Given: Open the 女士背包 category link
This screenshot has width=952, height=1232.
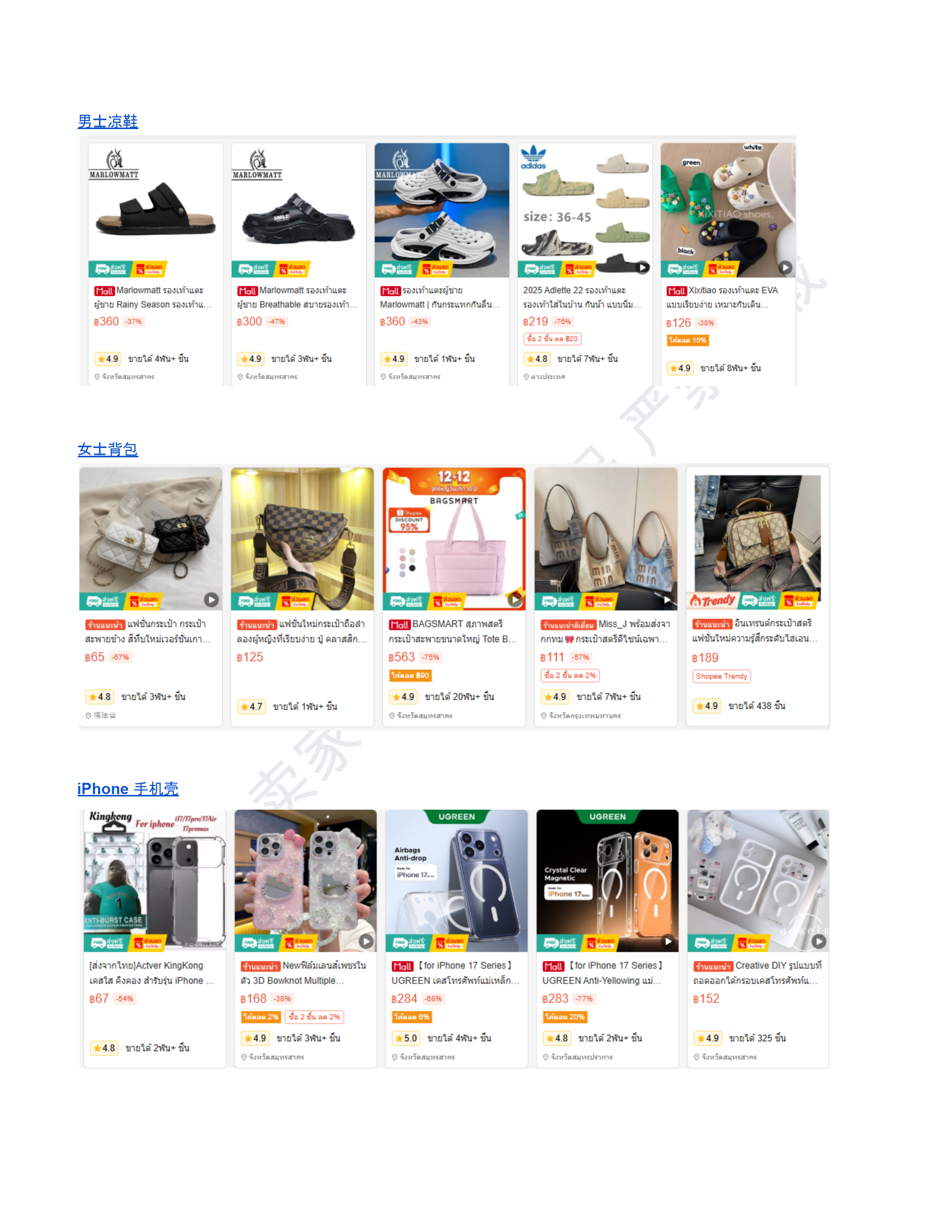Looking at the screenshot, I should click(x=108, y=450).
